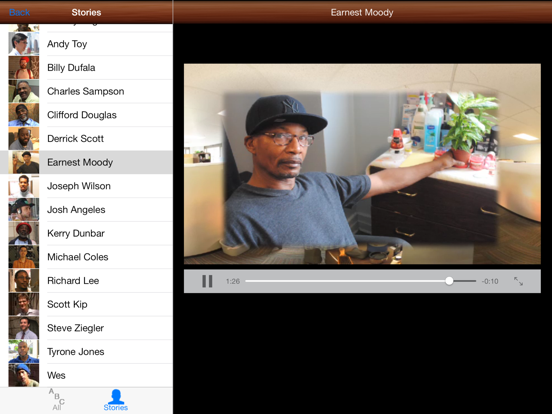Click Billy Dufala's portrait thumbnail

(x=24, y=68)
